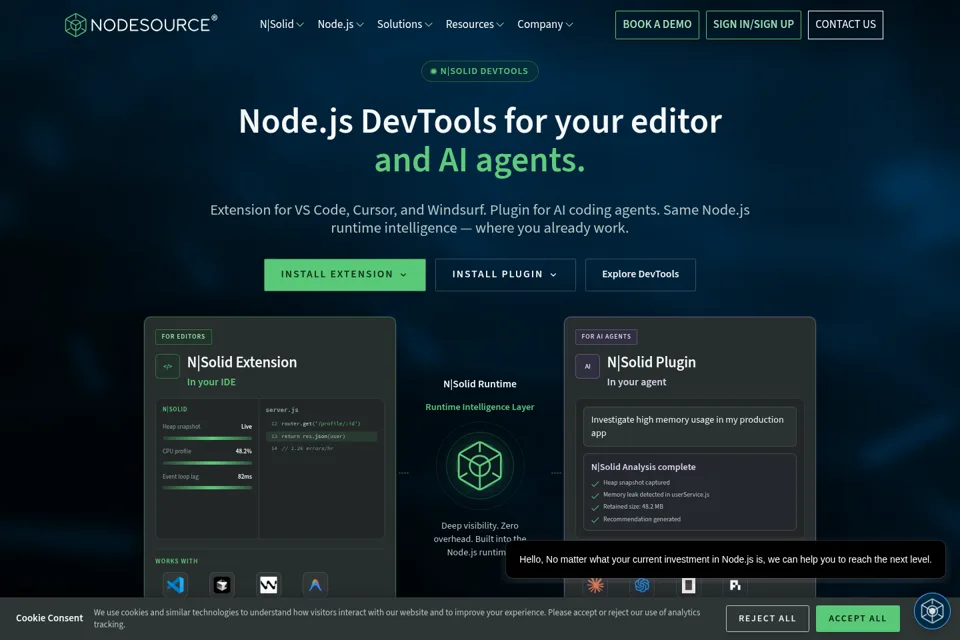The image size is (960, 640).
Task: Click the 'In your IDE' subtitle
Action: click(x=211, y=382)
